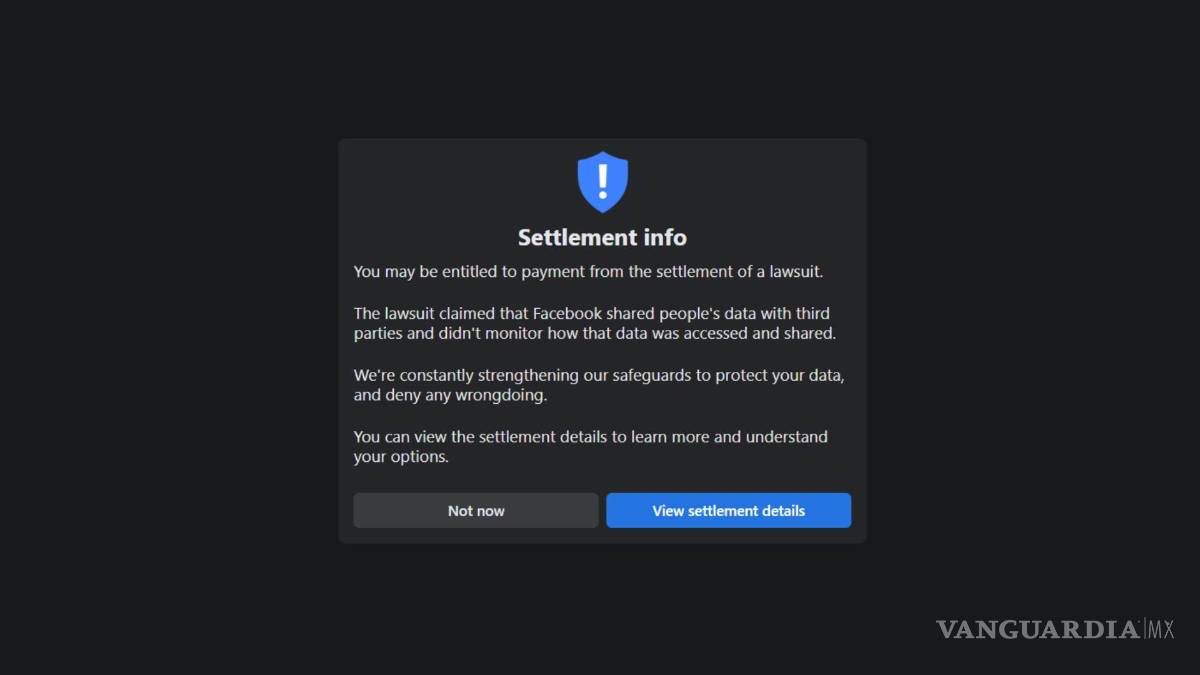1200x675 pixels.
Task: Click the paragraph about payment entitlement
Action: click(x=588, y=271)
